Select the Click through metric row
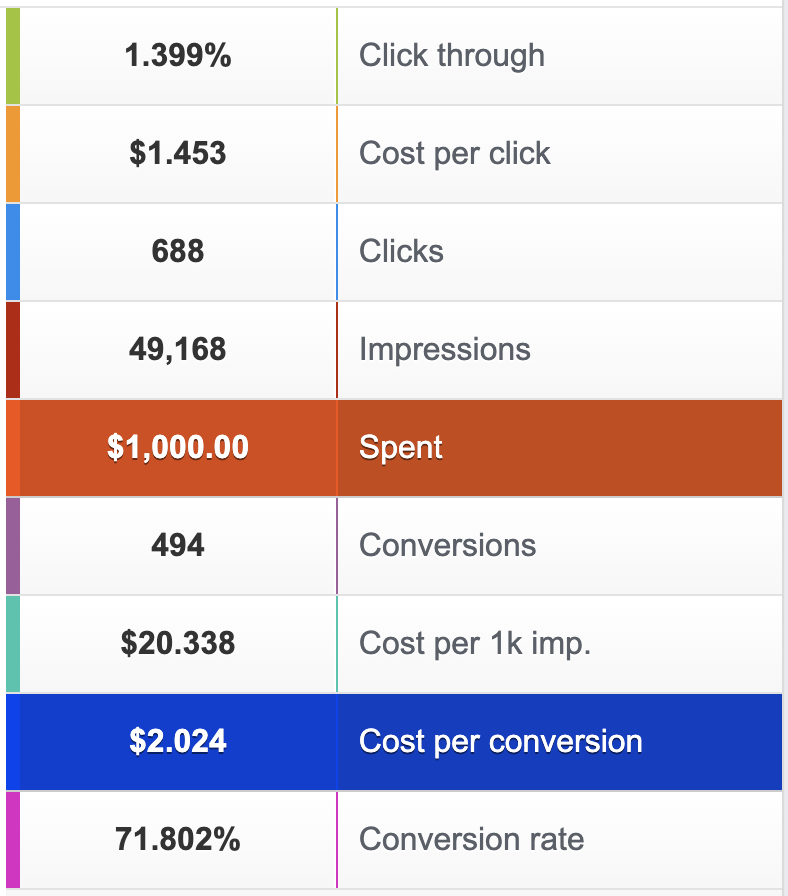788x896 pixels. tap(394, 56)
